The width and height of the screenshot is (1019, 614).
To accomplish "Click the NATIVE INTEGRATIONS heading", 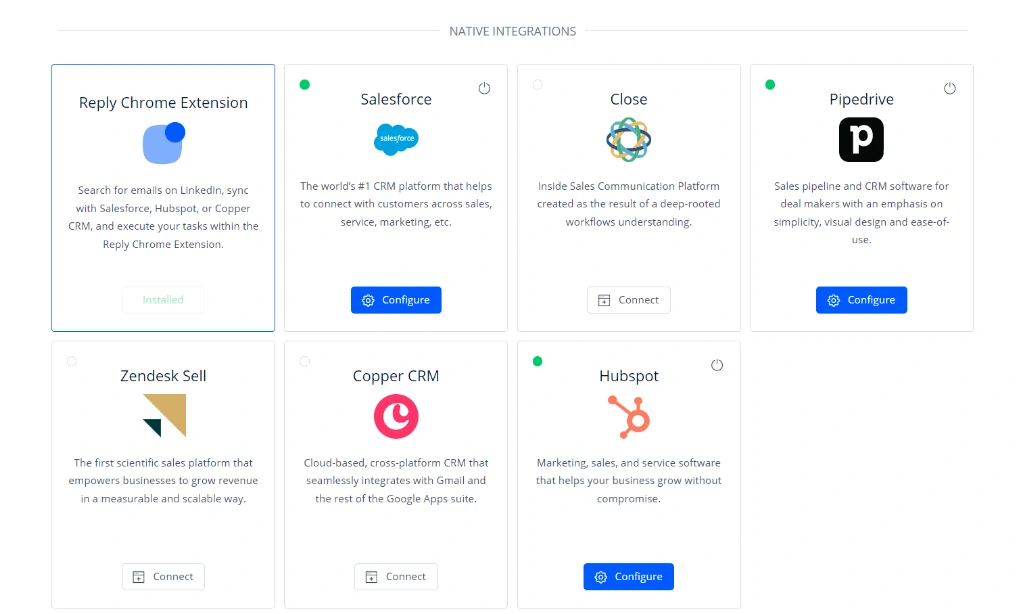I will pyautogui.click(x=512, y=31).
